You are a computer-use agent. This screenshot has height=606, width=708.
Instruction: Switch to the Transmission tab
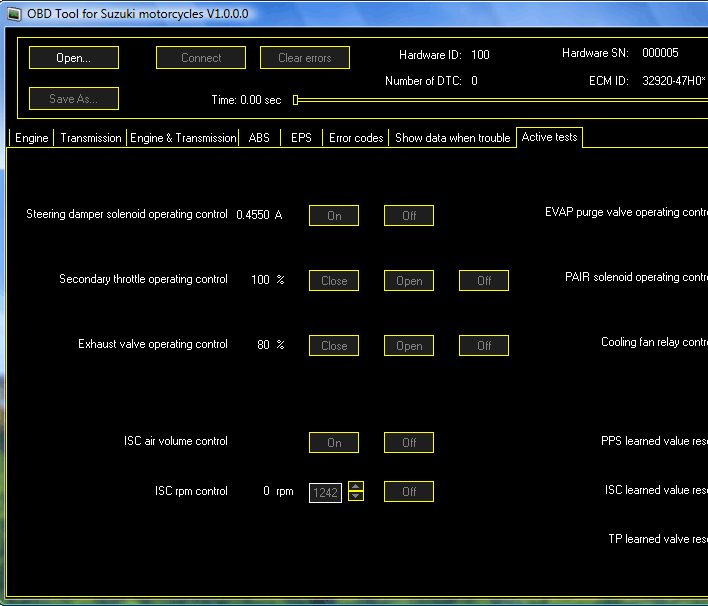click(x=91, y=138)
